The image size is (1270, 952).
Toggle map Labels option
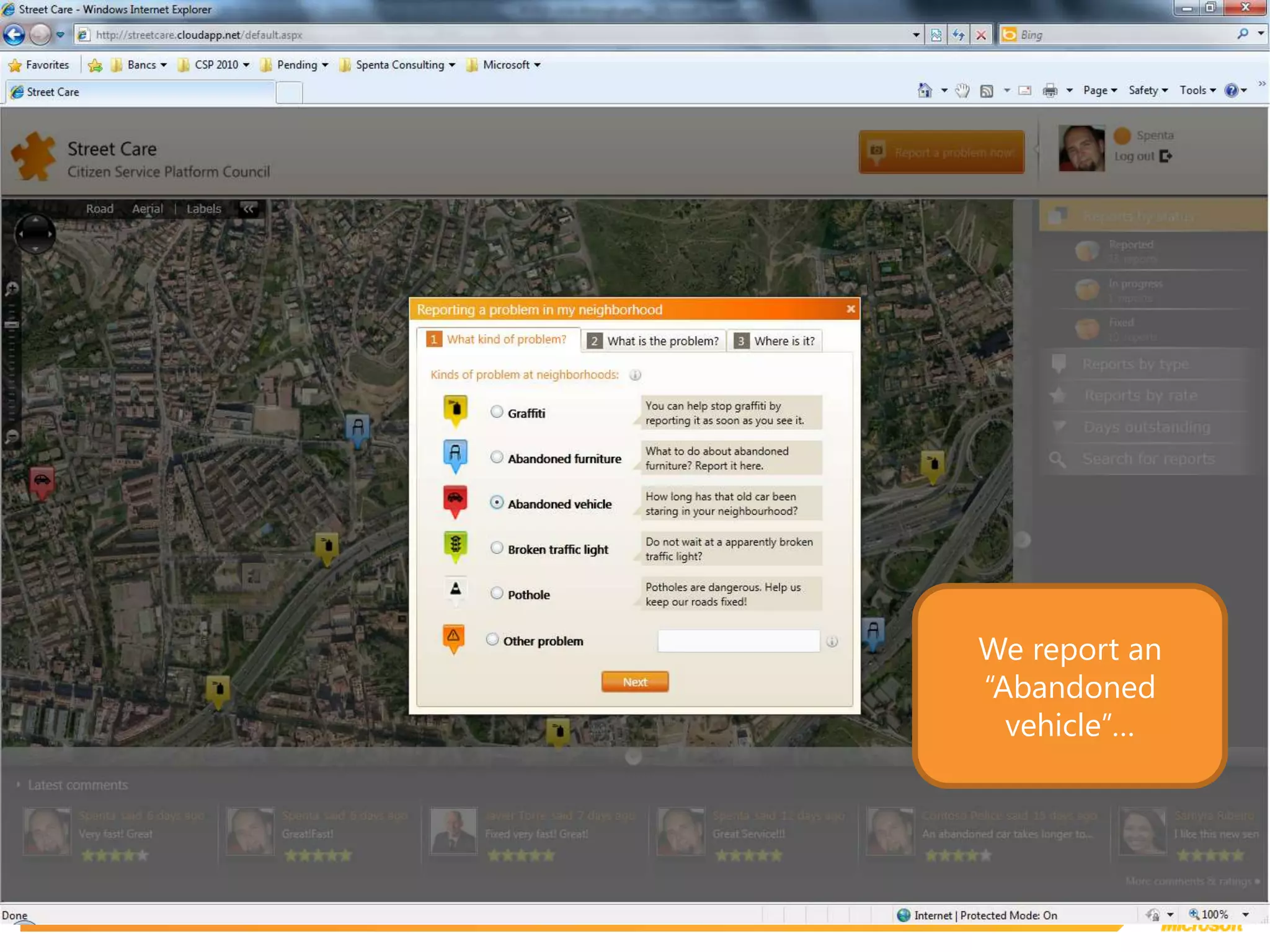(203, 209)
